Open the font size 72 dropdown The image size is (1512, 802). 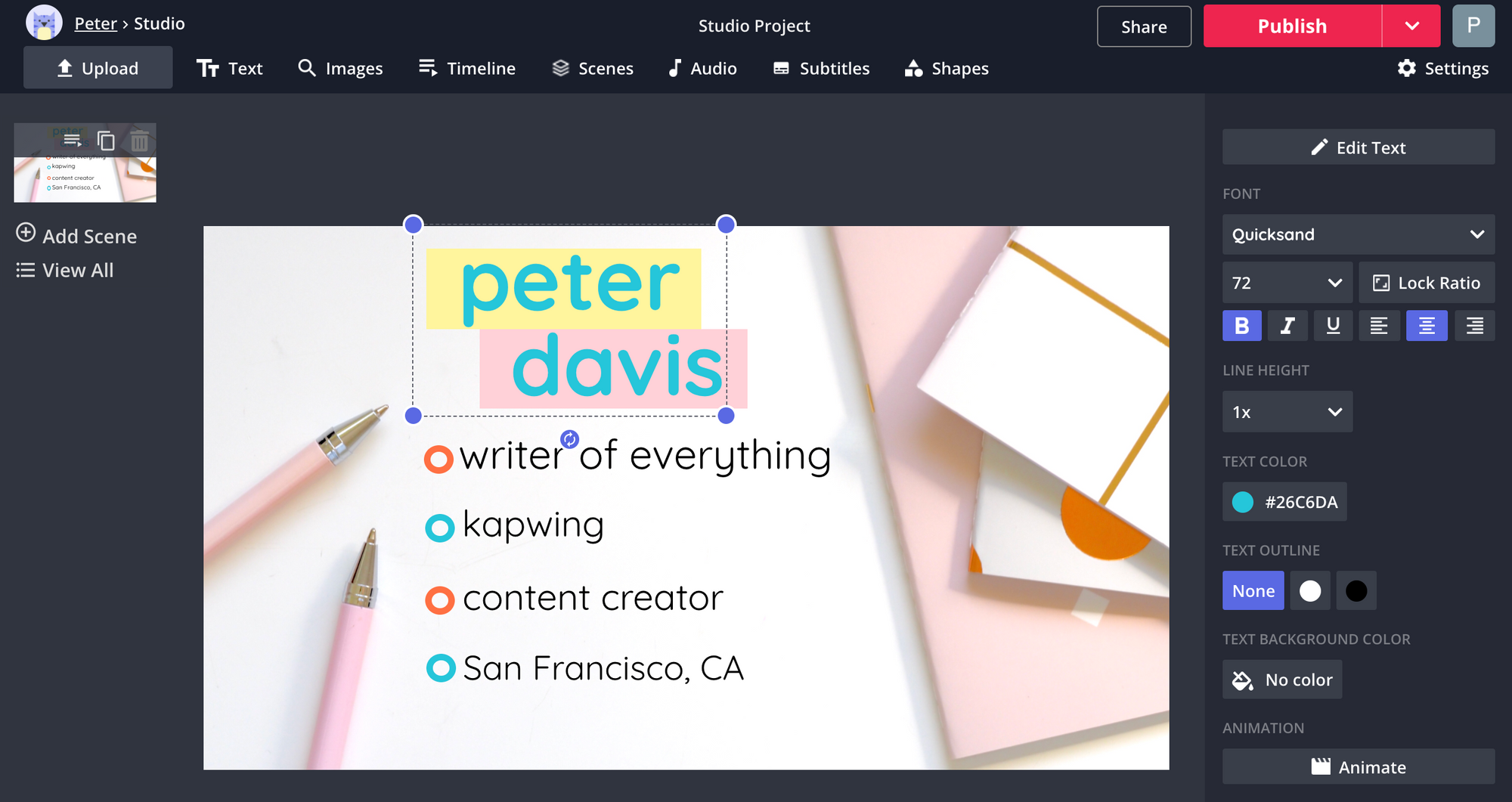click(x=1287, y=283)
